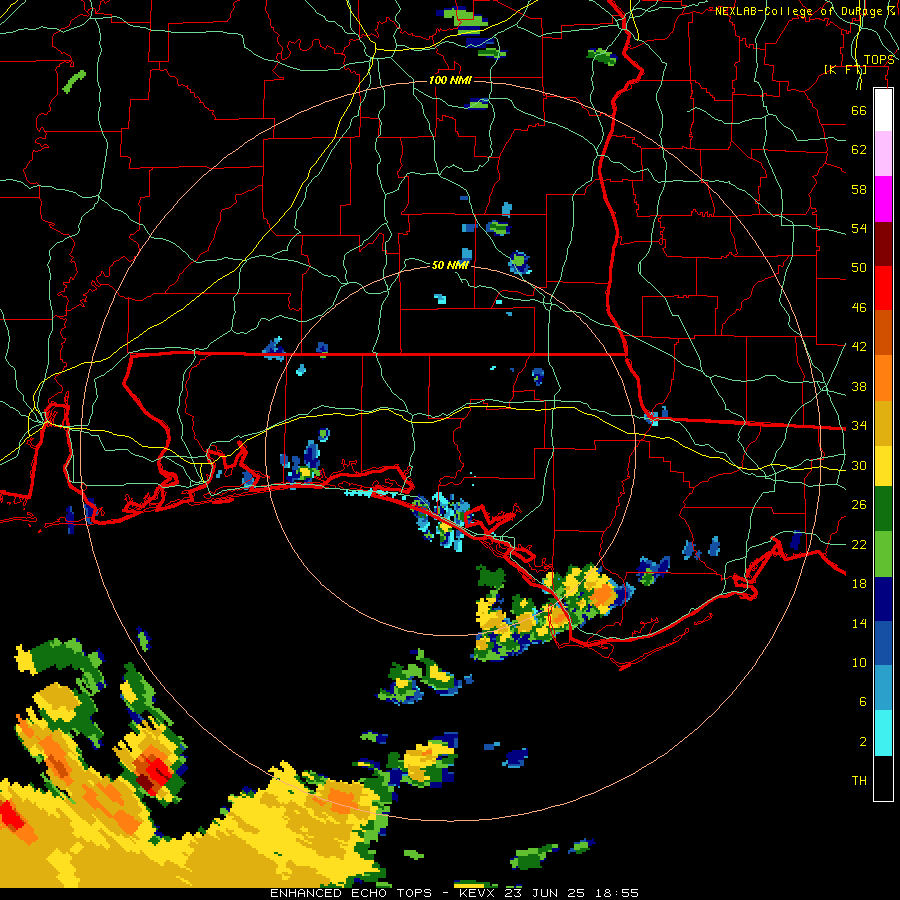Click the "50 NMI" range ring label

tap(450, 265)
